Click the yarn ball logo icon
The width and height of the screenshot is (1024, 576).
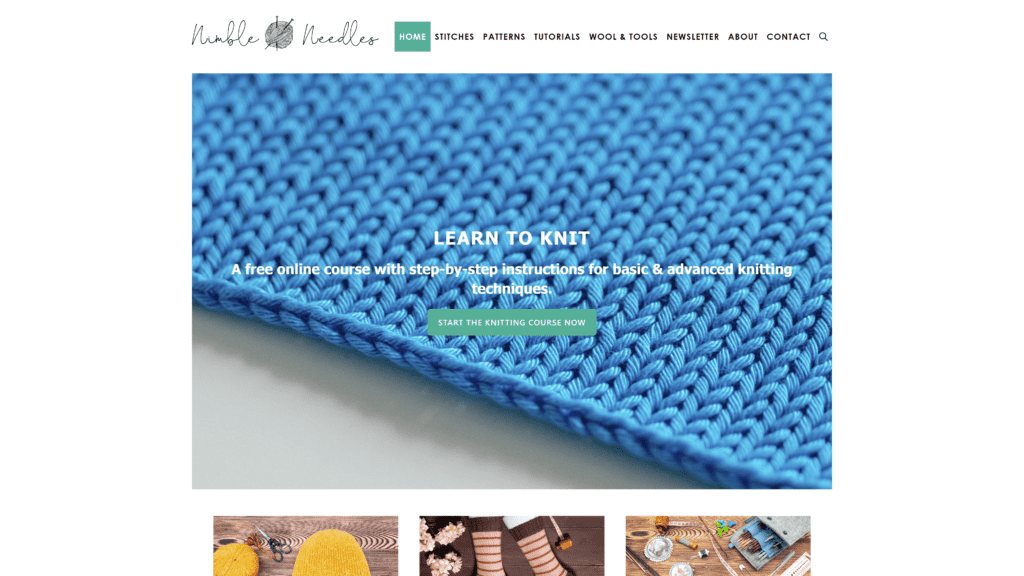pos(279,33)
